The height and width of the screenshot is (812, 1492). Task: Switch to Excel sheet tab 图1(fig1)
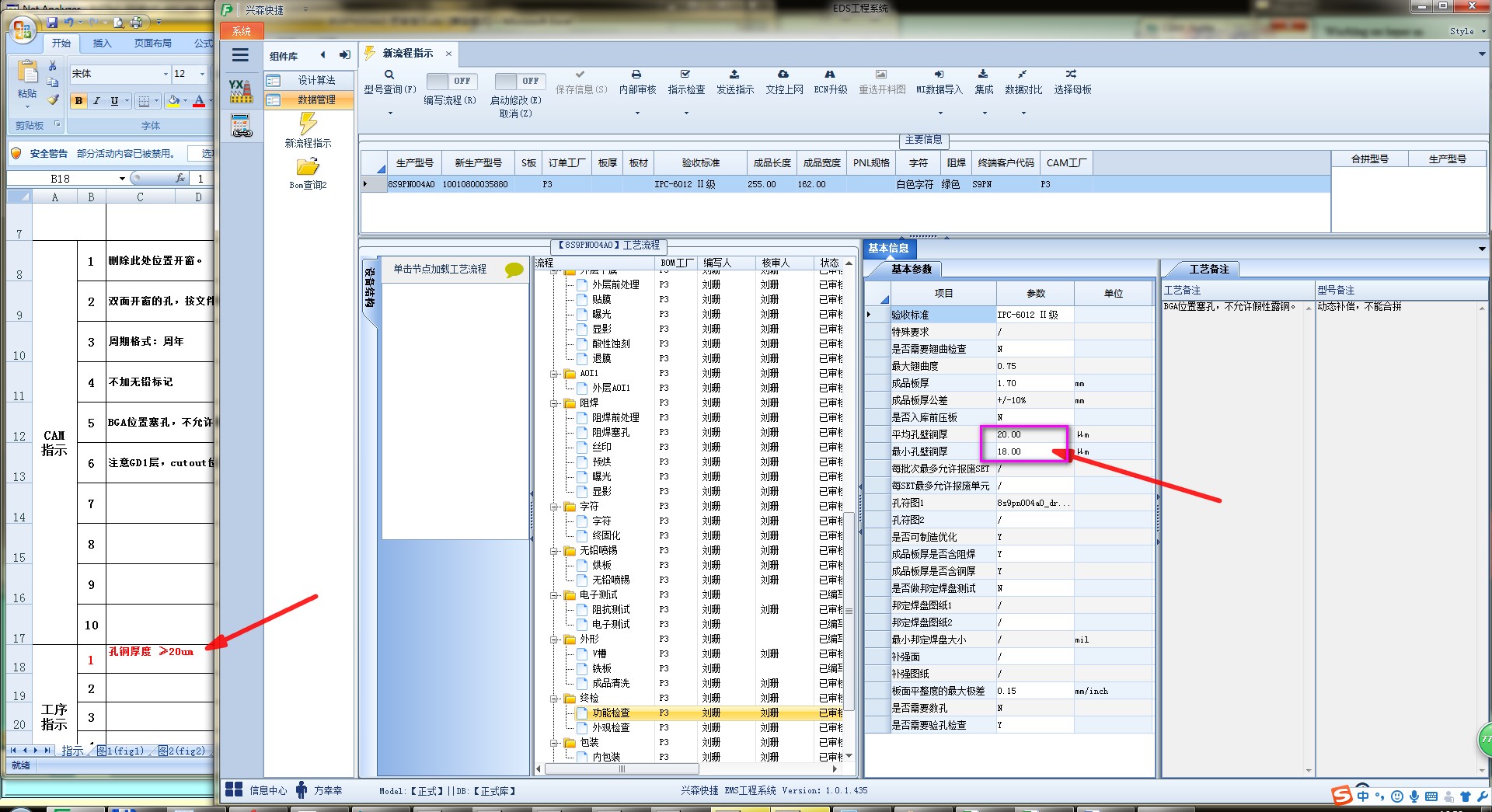pos(120,751)
